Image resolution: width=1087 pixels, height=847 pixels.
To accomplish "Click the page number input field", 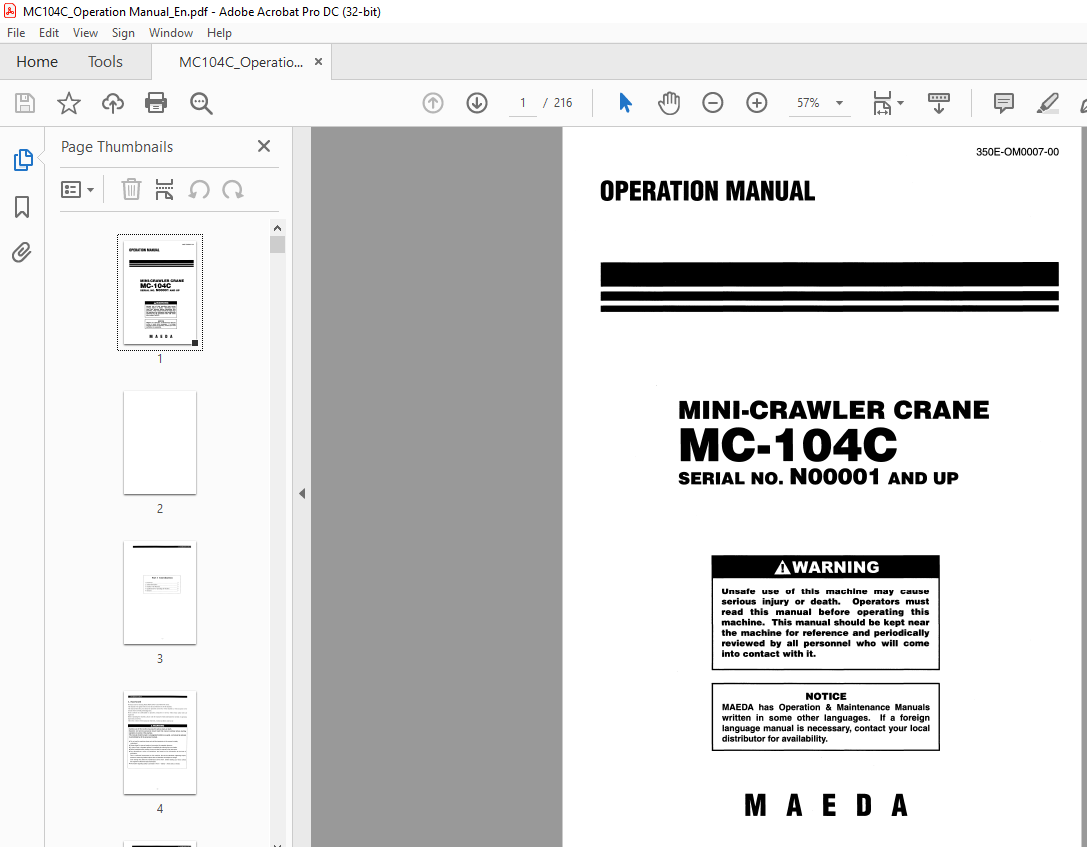I will (523, 103).
